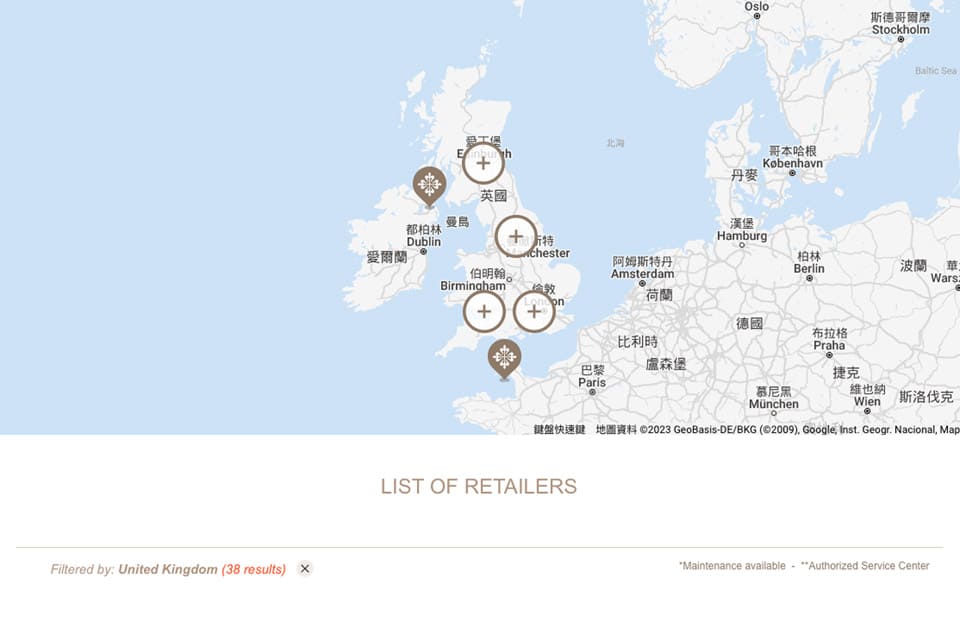Select the retailer pin in Northern Ireland
Viewport: 960px width, 635px height.
(x=430, y=185)
